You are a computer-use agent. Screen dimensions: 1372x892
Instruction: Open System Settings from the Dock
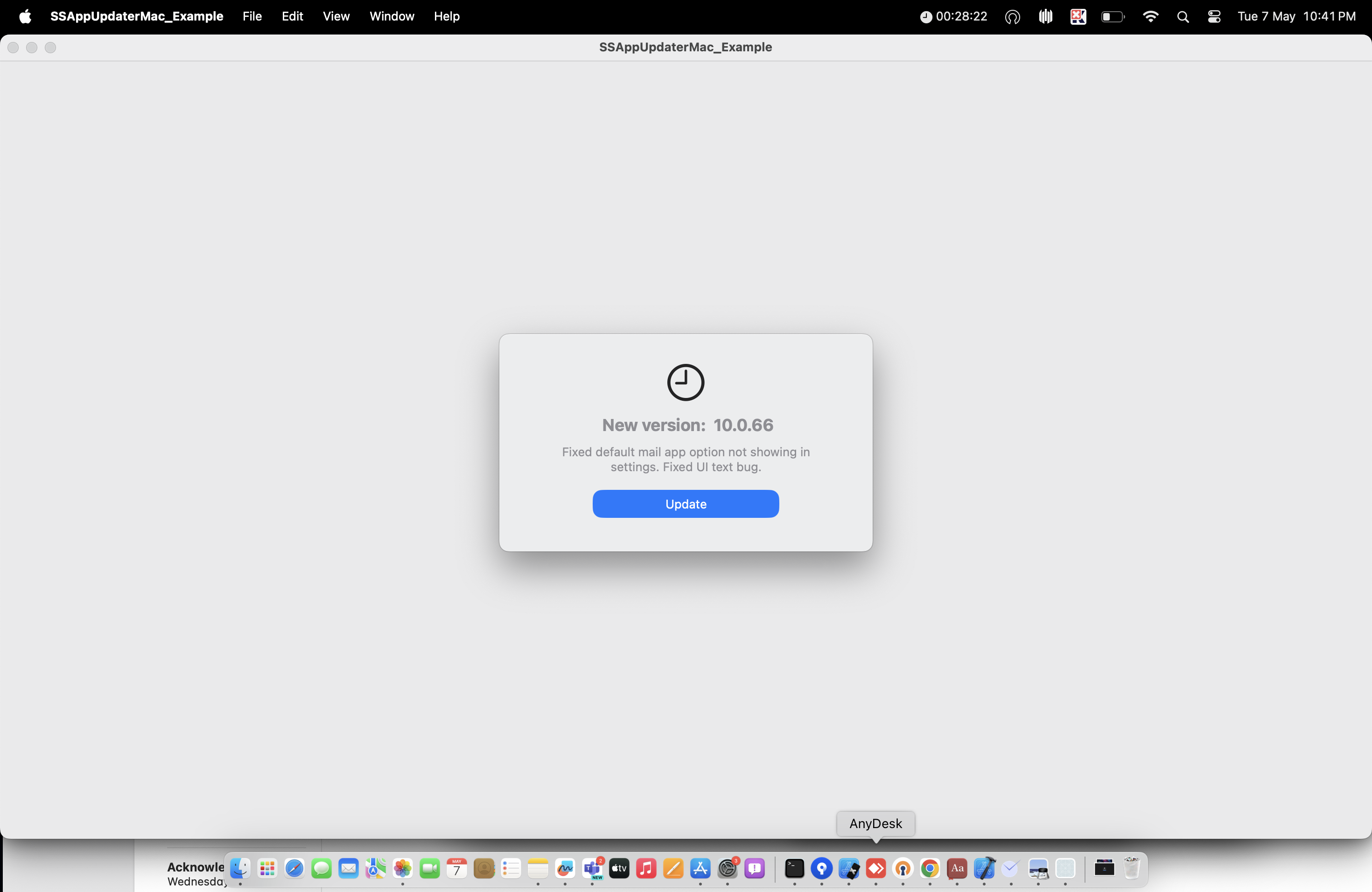pyautogui.click(x=728, y=868)
